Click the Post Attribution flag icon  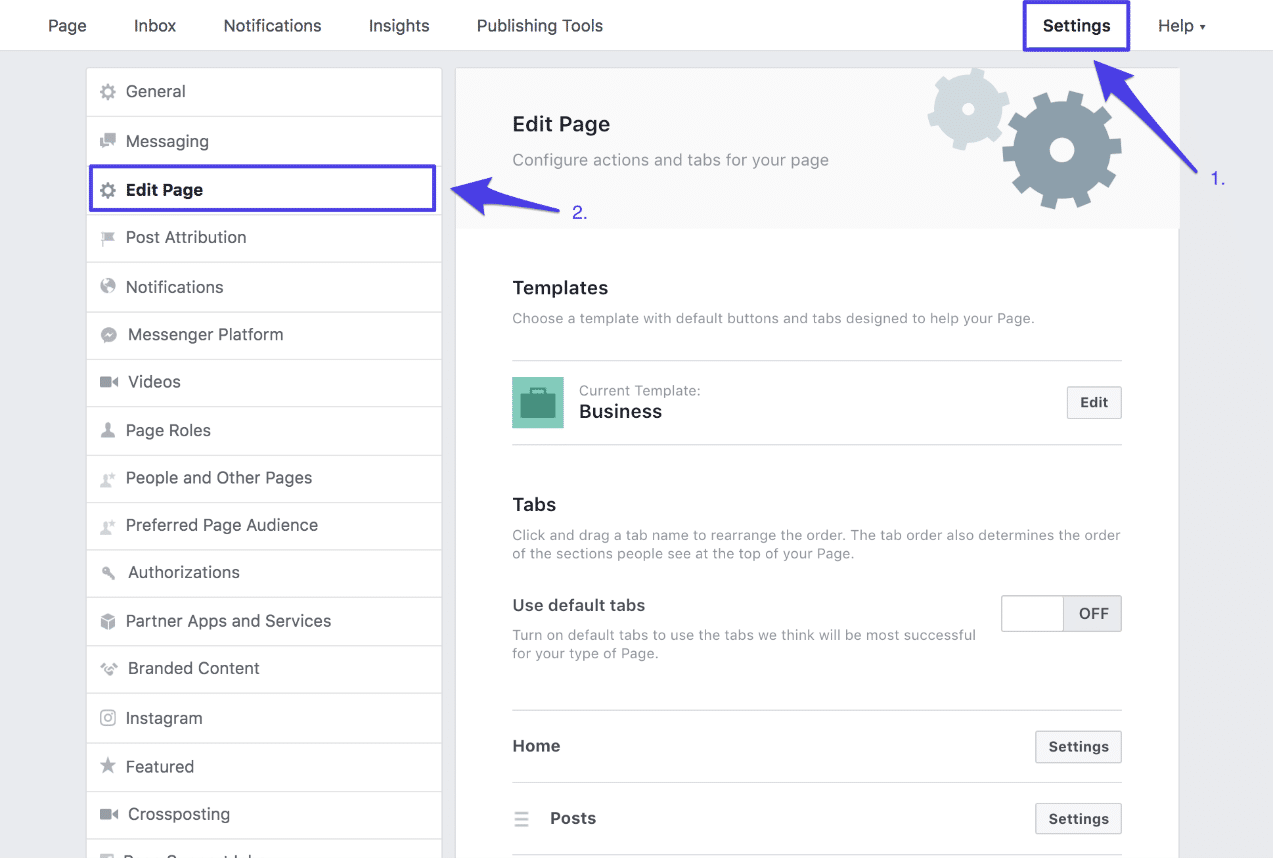pos(108,237)
